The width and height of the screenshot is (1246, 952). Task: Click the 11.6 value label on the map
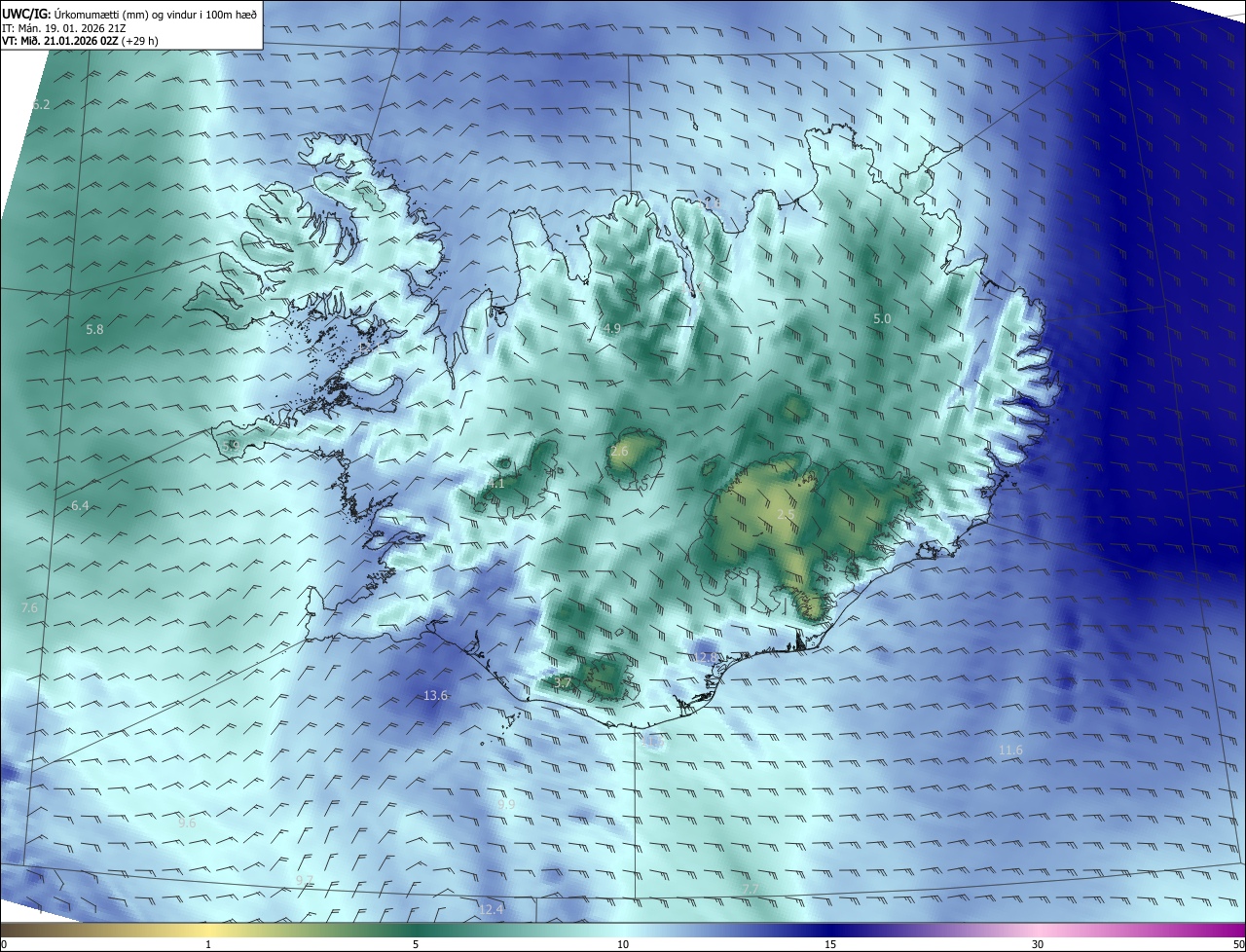[1011, 750]
